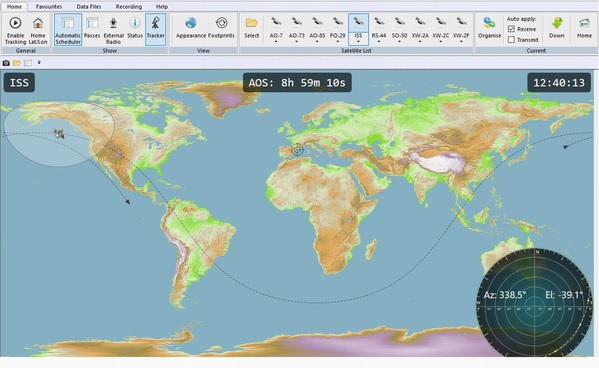Viewport: 599px width, 368px height.
Task: Click the Organise satellites button
Action: tap(489, 28)
